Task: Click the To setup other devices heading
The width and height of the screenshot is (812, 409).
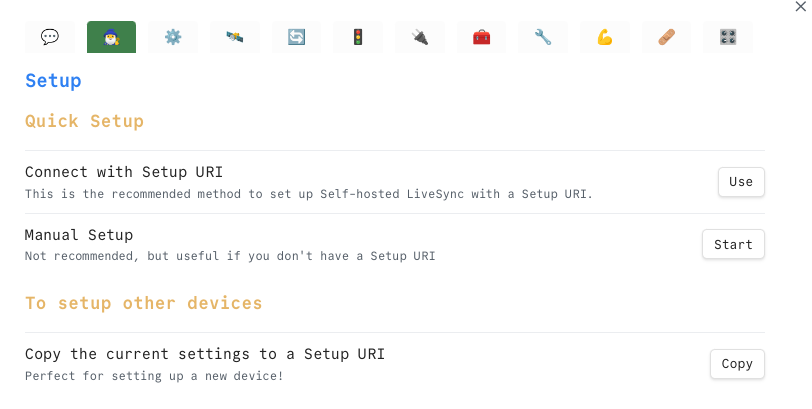Action: coord(143,303)
